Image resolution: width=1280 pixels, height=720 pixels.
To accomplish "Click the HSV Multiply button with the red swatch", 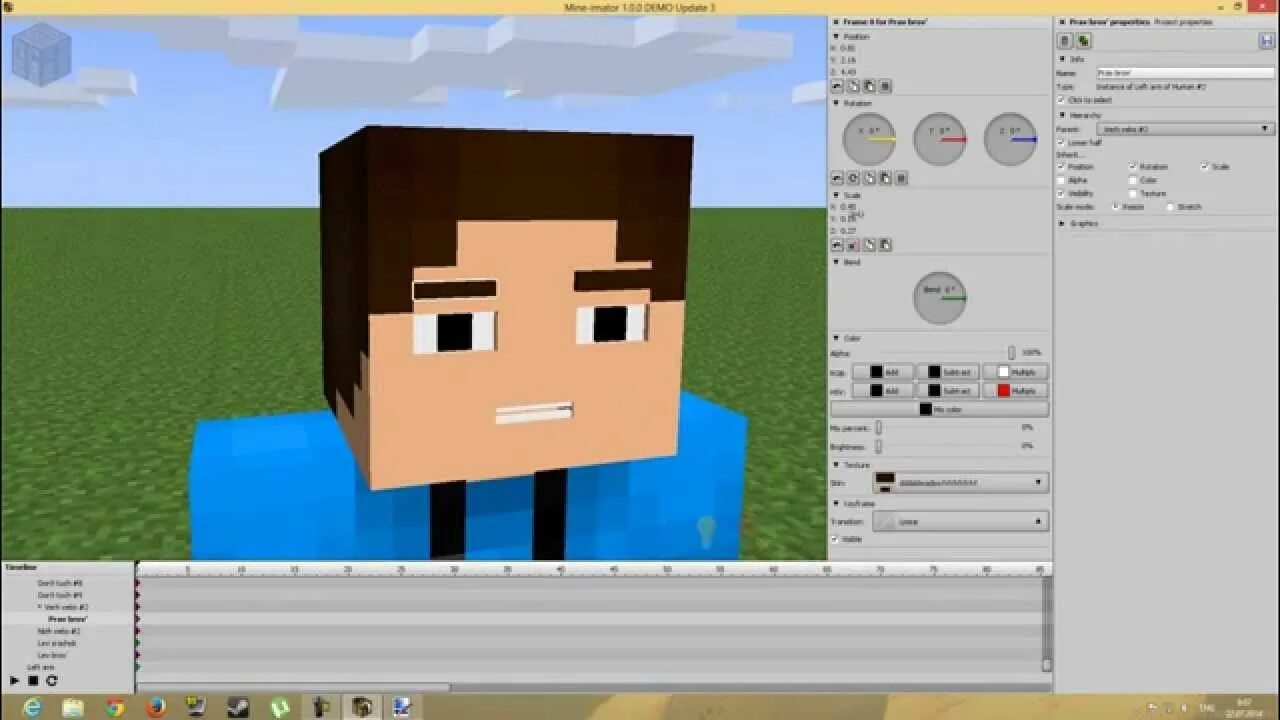I will (1016, 390).
